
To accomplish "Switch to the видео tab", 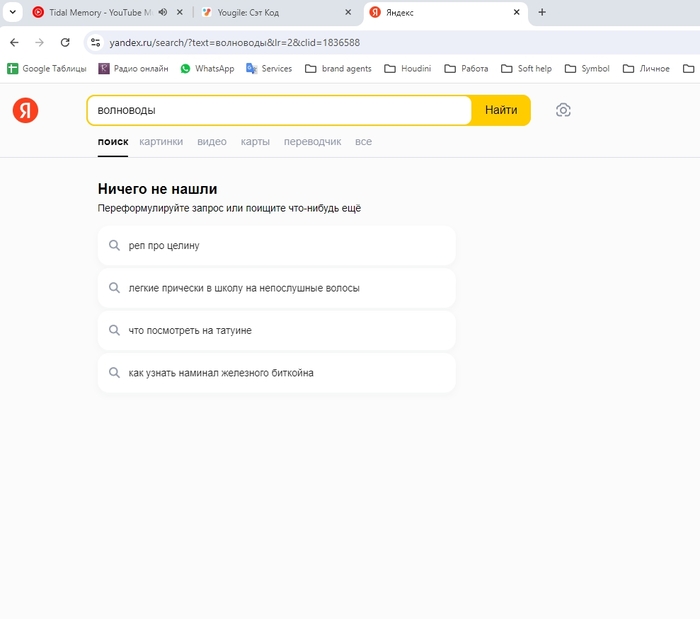I will [x=212, y=142].
